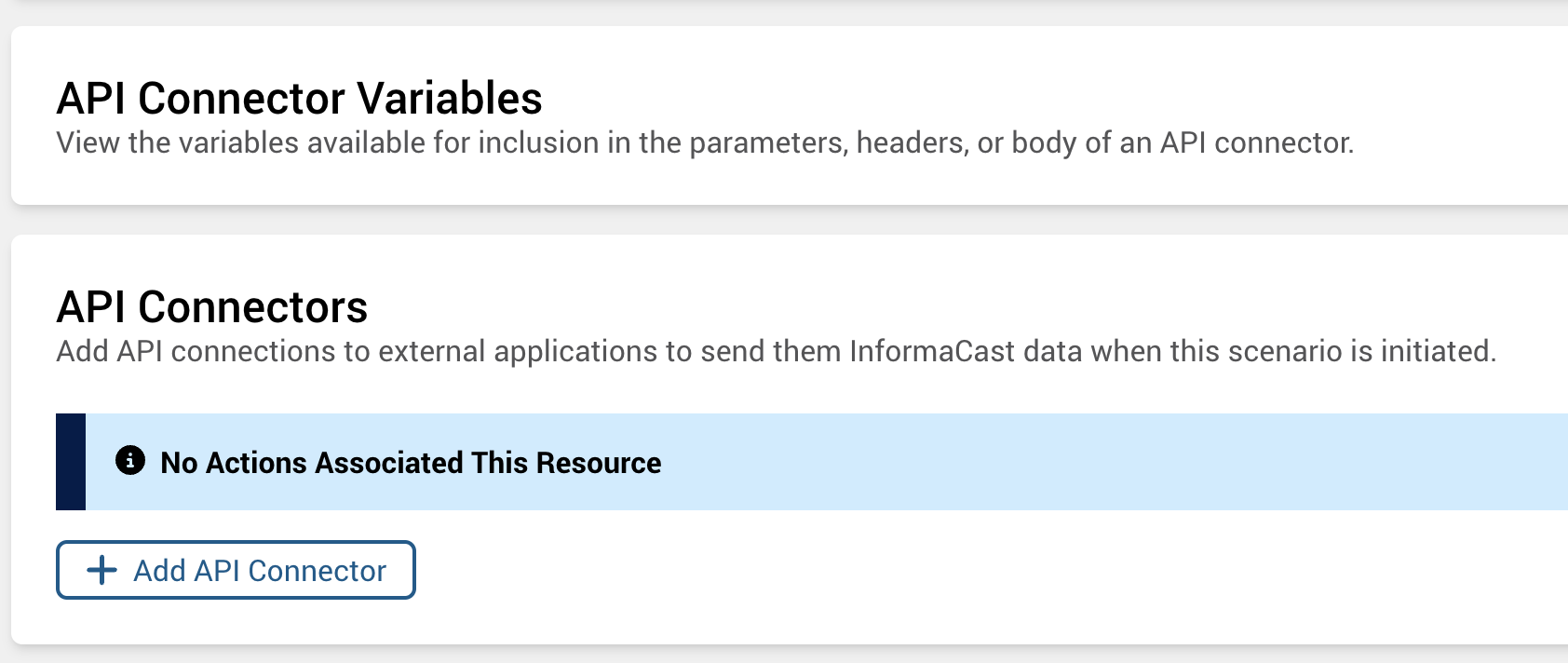This screenshot has width=1568, height=663.
Task: Click the API Connector Variables description text
Action: coord(705,143)
